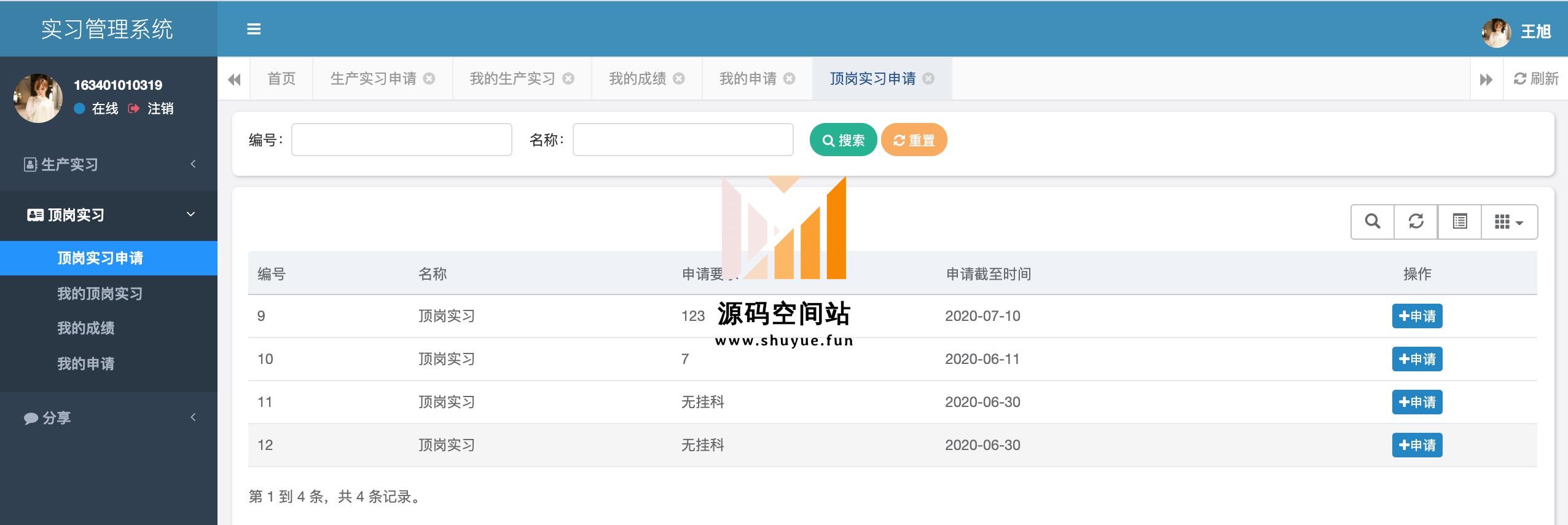Click the user name 王旭 in header
1568x525 pixels.
click(1535, 32)
